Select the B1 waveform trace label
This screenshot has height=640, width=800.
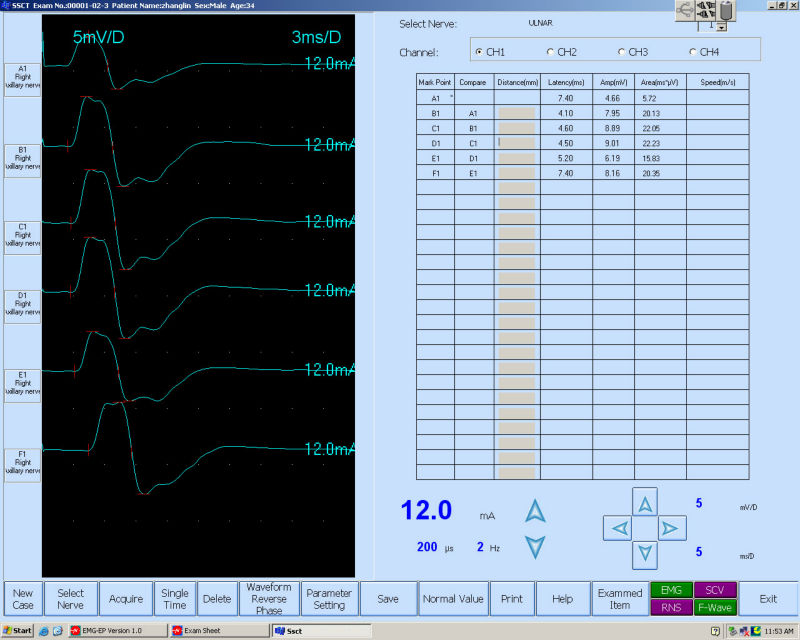pos(22,159)
